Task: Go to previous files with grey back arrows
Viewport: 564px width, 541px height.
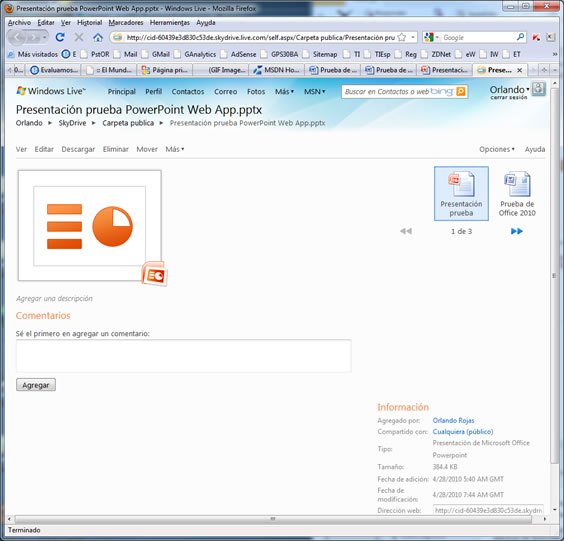Action: tap(406, 231)
